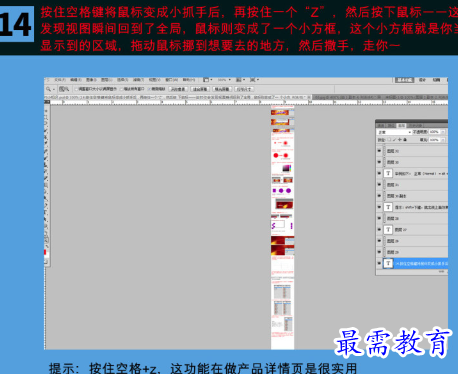Select the Move tool
The width and height of the screenshot is (458, 374).
46,111
